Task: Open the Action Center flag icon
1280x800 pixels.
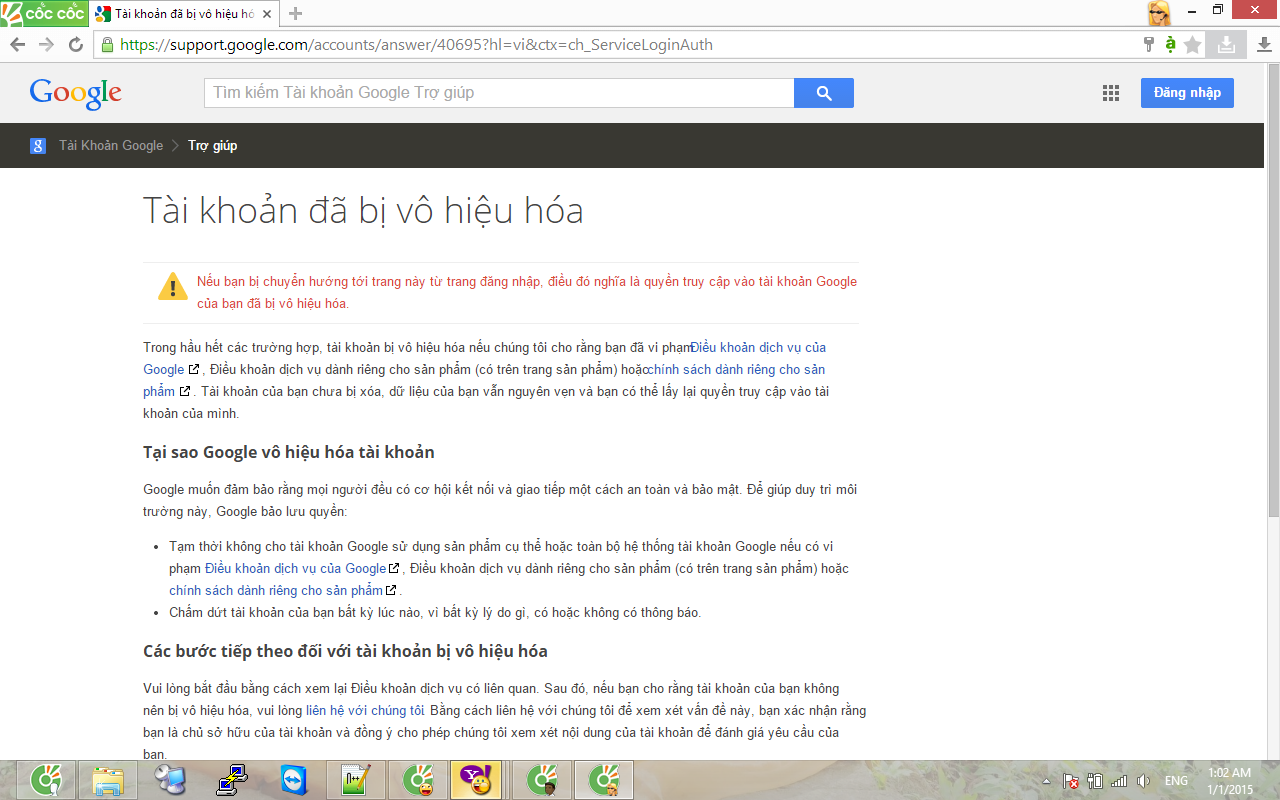Action: 1070,781
